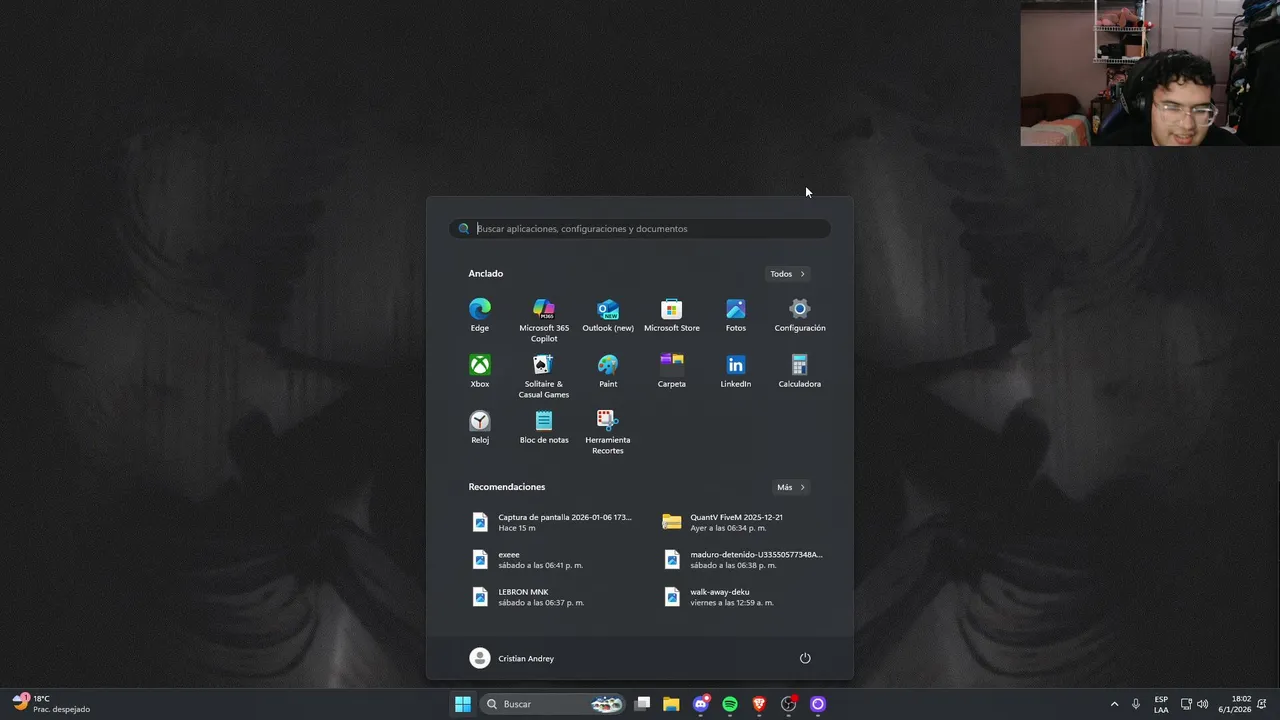Open Outlook (new) app
The image size is (1280, 720).
click(608, 315)
